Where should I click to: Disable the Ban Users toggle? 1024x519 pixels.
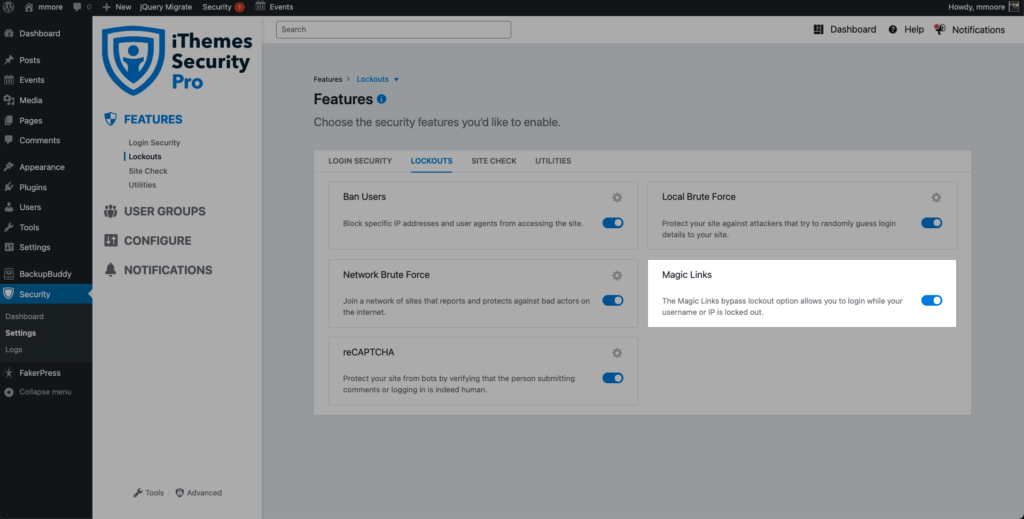(x=613, y=223)
